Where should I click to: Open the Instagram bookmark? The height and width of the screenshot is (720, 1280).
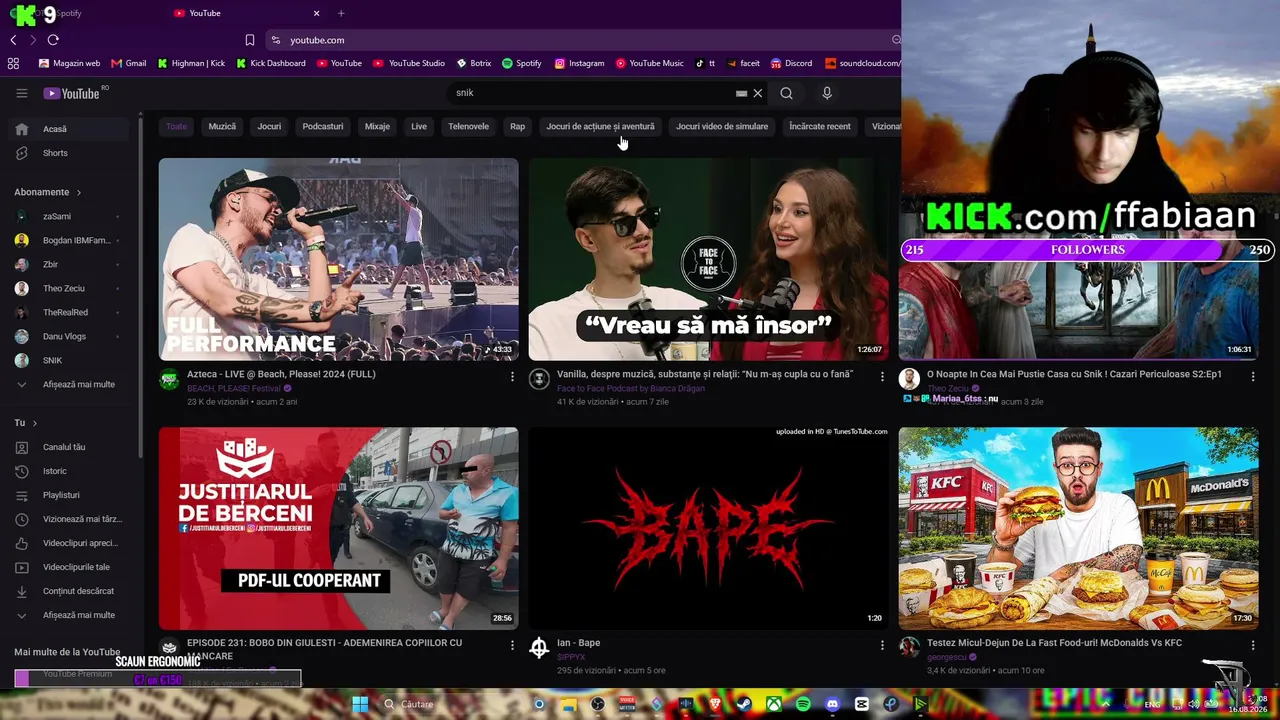tap(580, 63)
